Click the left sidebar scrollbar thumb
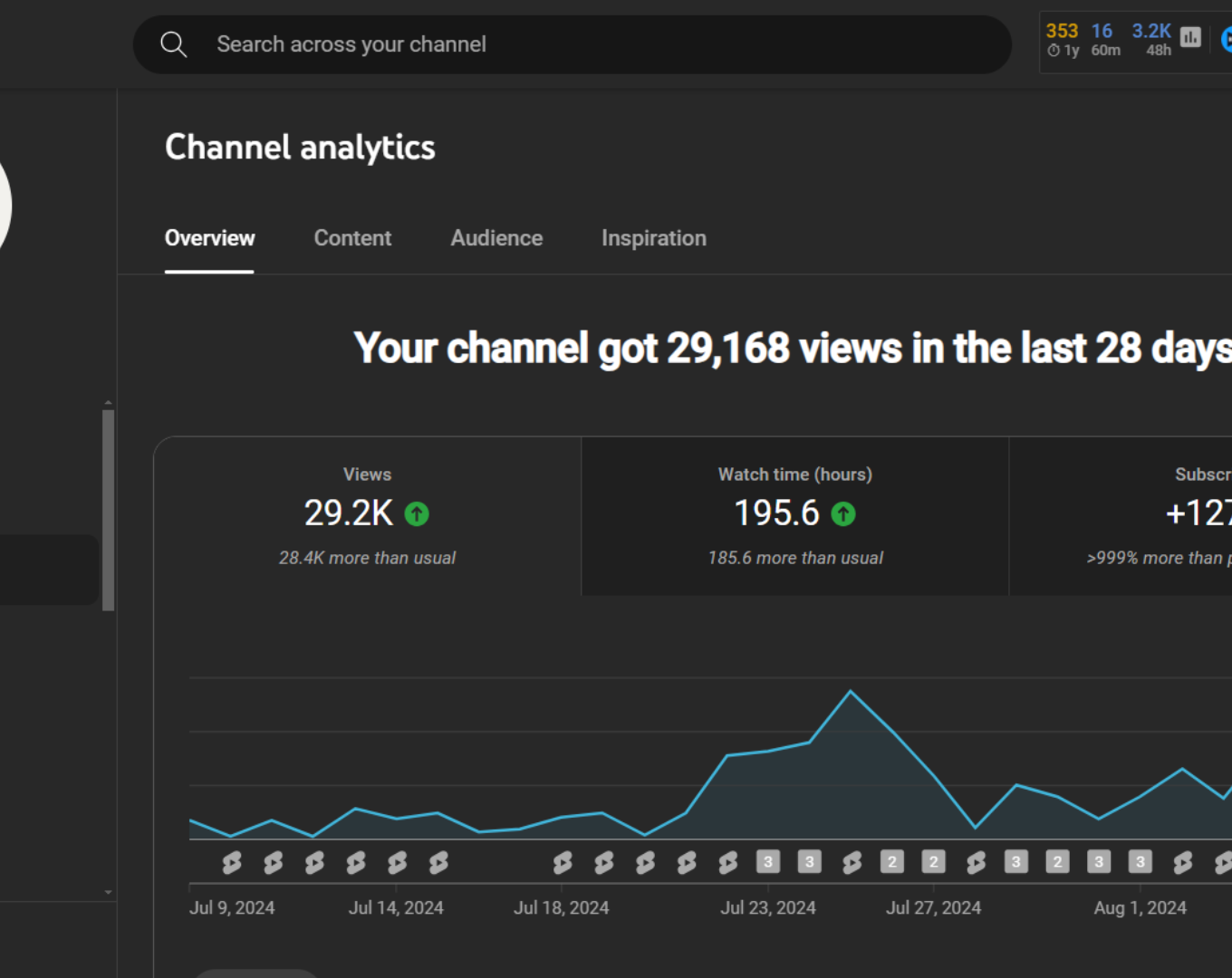 (109, 510)
